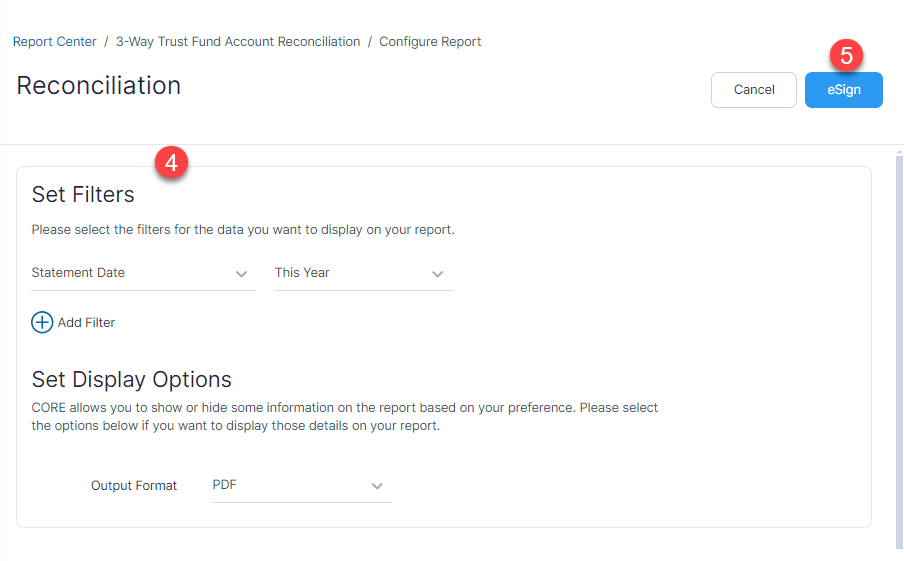Screen dimensions: 904x561
Task: Click the eSign button
Action: click(x=843, y=90)
